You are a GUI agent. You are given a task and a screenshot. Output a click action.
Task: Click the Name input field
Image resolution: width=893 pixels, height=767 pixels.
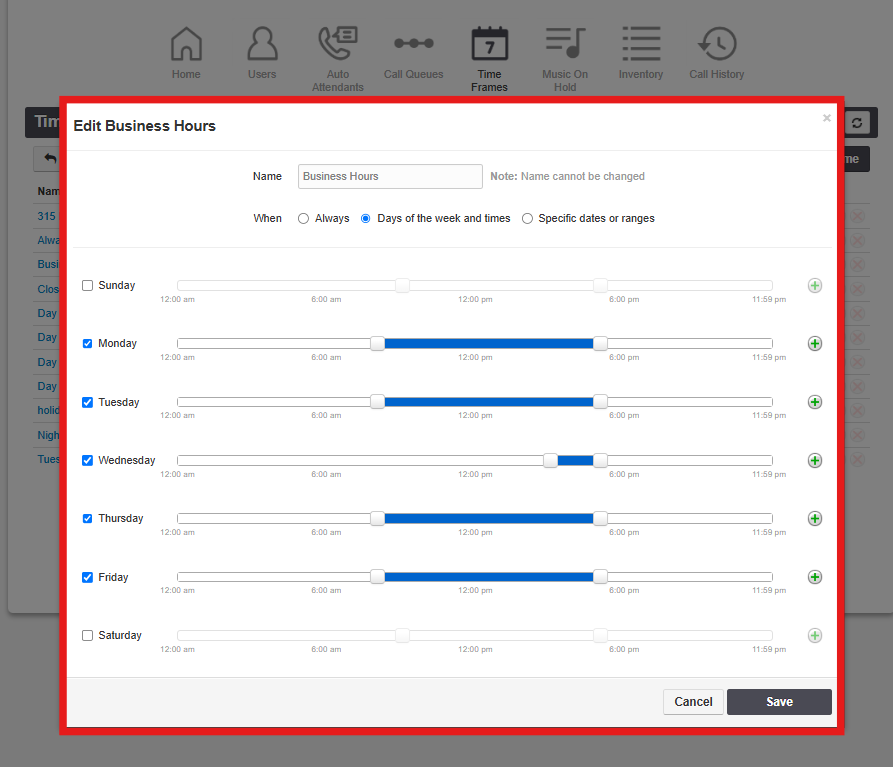coord(390,177)
